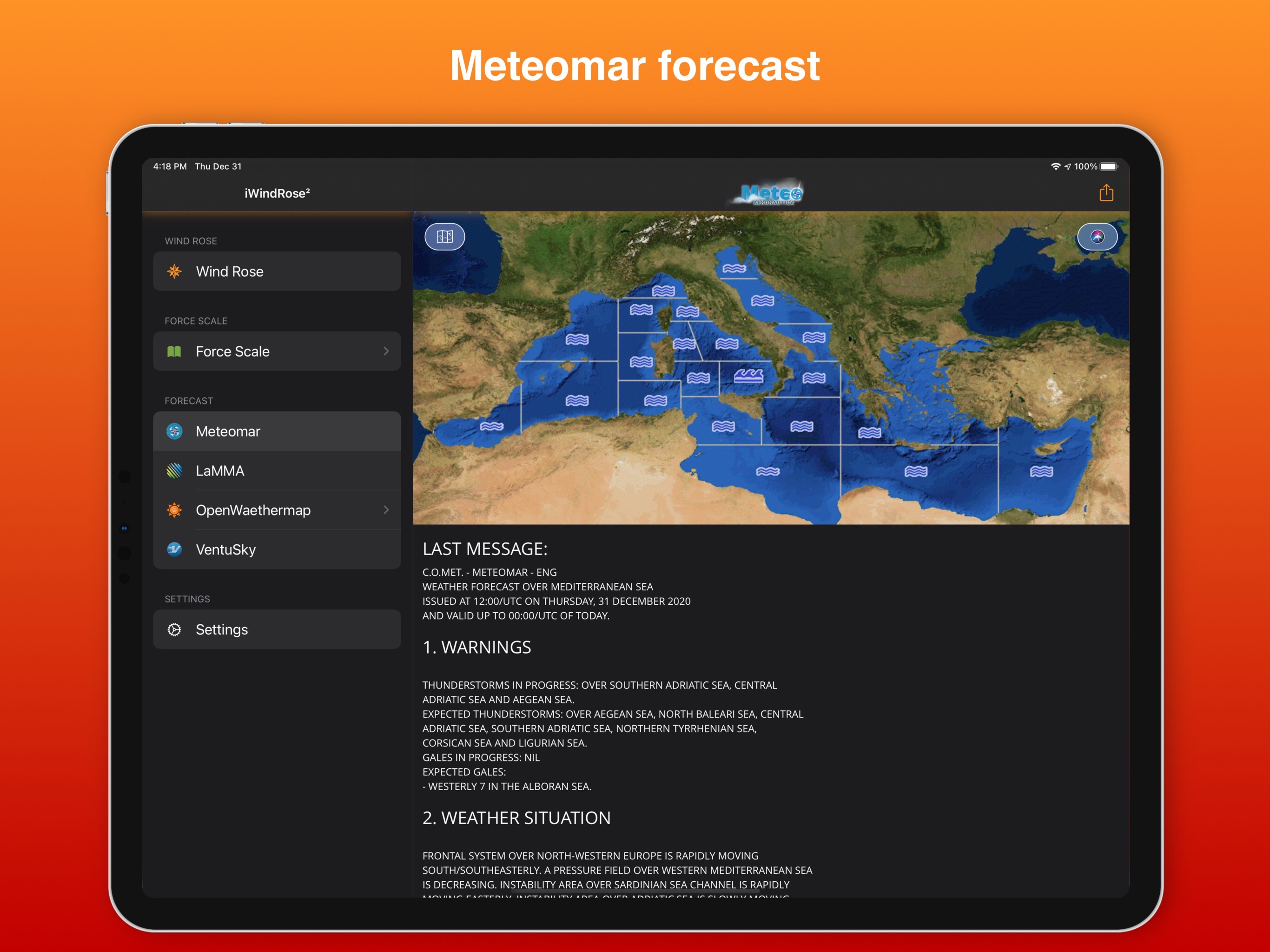Tap the map view button over the map
Screen dimensions: 1270x952
tap(445, 237)
